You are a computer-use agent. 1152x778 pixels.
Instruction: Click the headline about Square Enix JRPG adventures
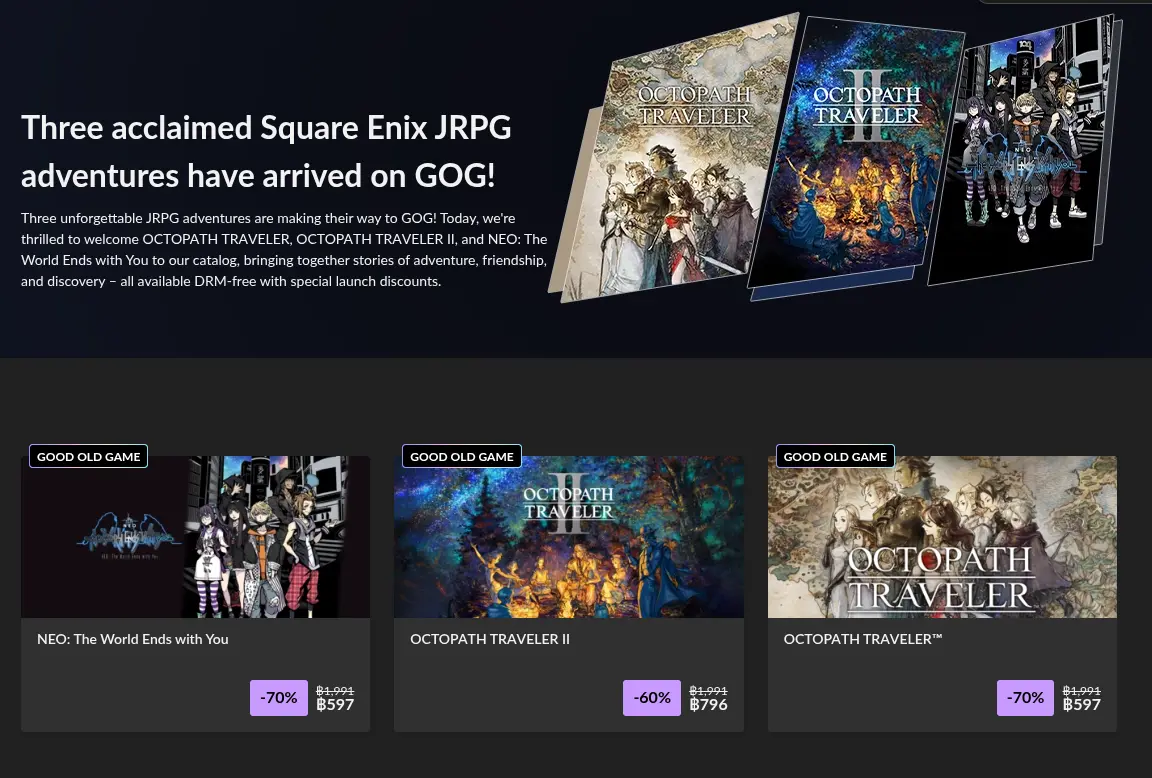click(x=266, y=151)
